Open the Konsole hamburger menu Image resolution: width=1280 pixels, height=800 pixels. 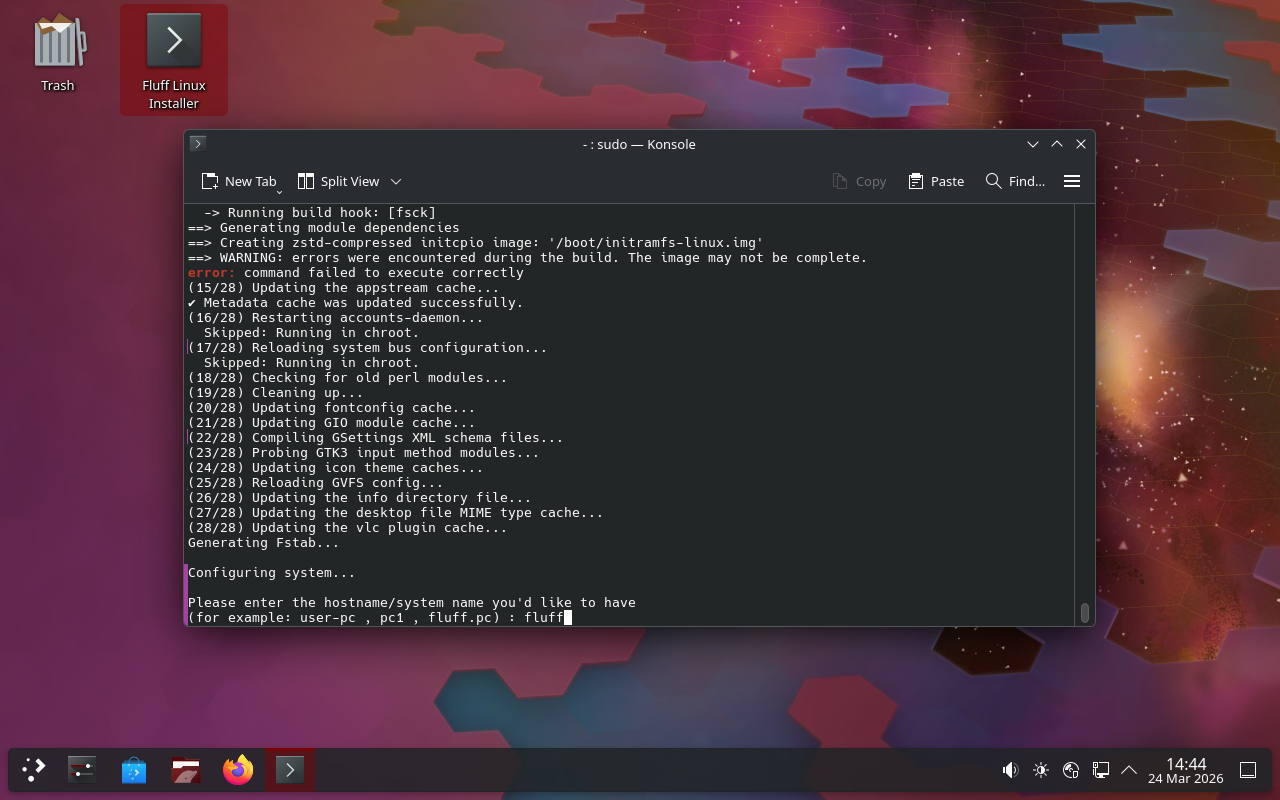click(1072, 181)
